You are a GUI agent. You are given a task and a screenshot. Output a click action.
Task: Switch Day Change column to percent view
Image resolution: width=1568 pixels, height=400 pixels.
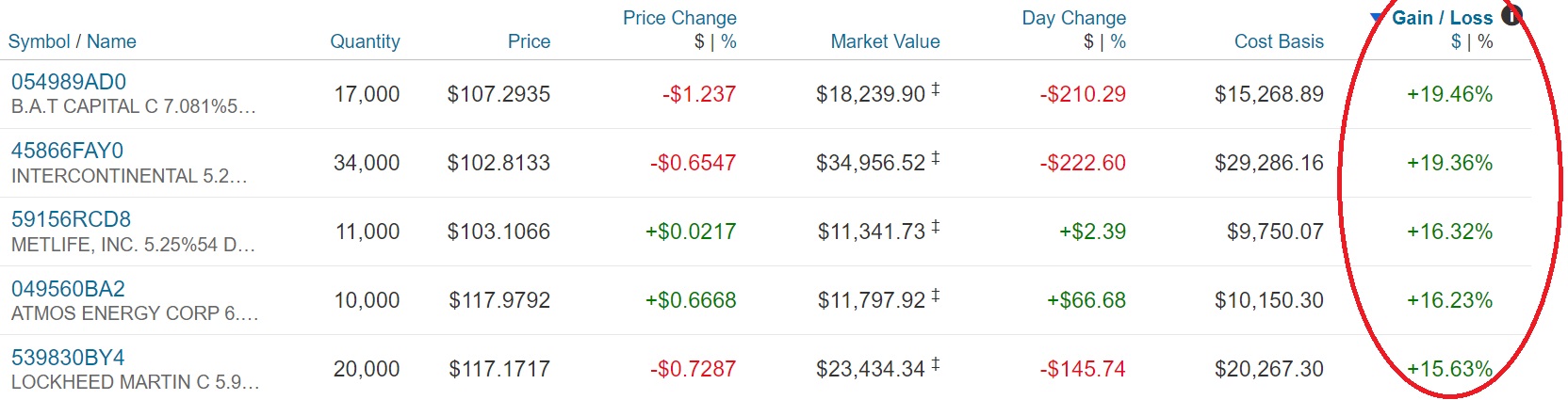(1119, 41)
